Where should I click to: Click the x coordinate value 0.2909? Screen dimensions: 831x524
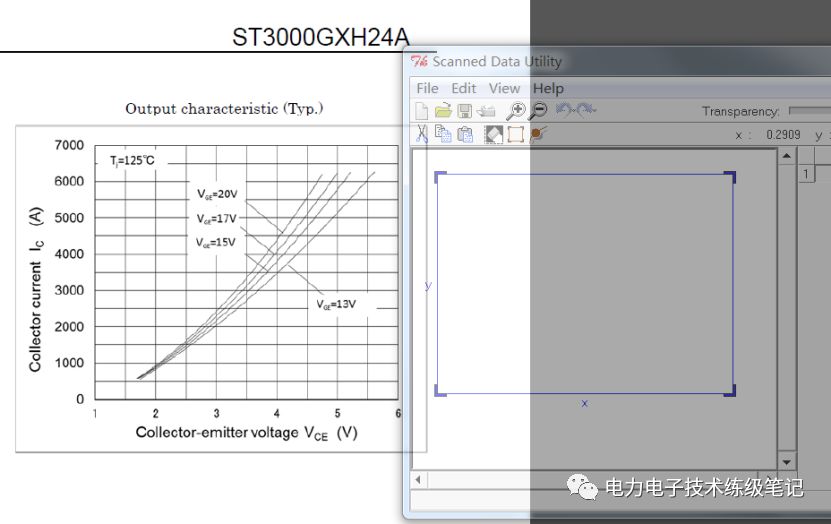point(783,135)
